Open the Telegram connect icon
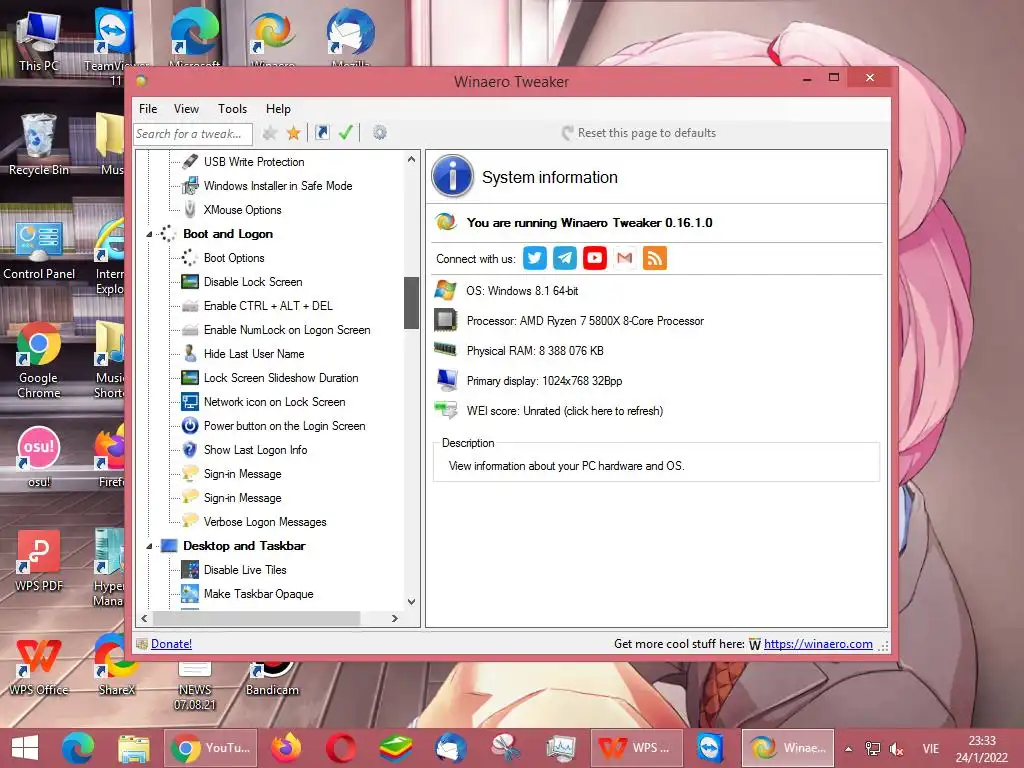Screen dimensions: 1024x768 click(x=564, y=258)
